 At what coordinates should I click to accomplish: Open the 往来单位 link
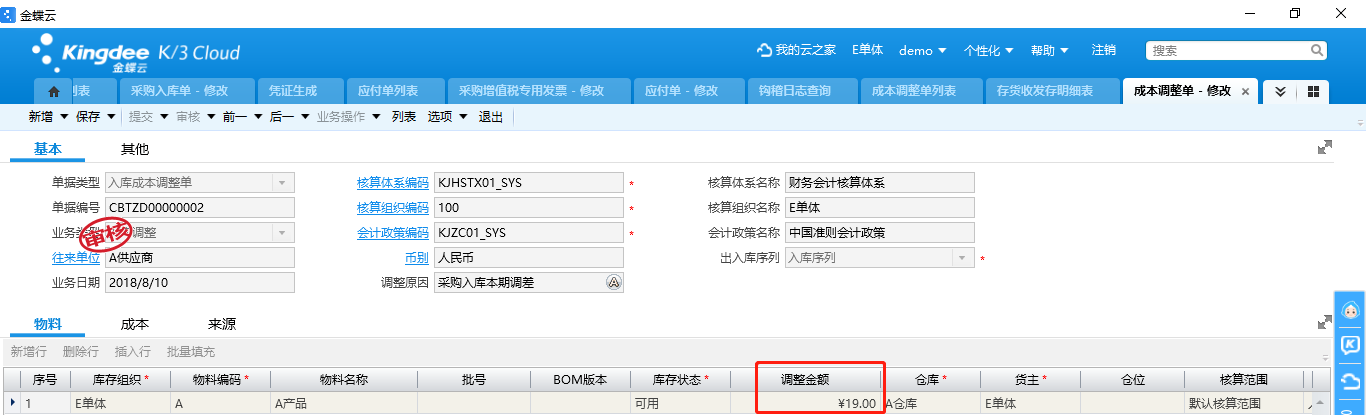(x=76, y=257)
